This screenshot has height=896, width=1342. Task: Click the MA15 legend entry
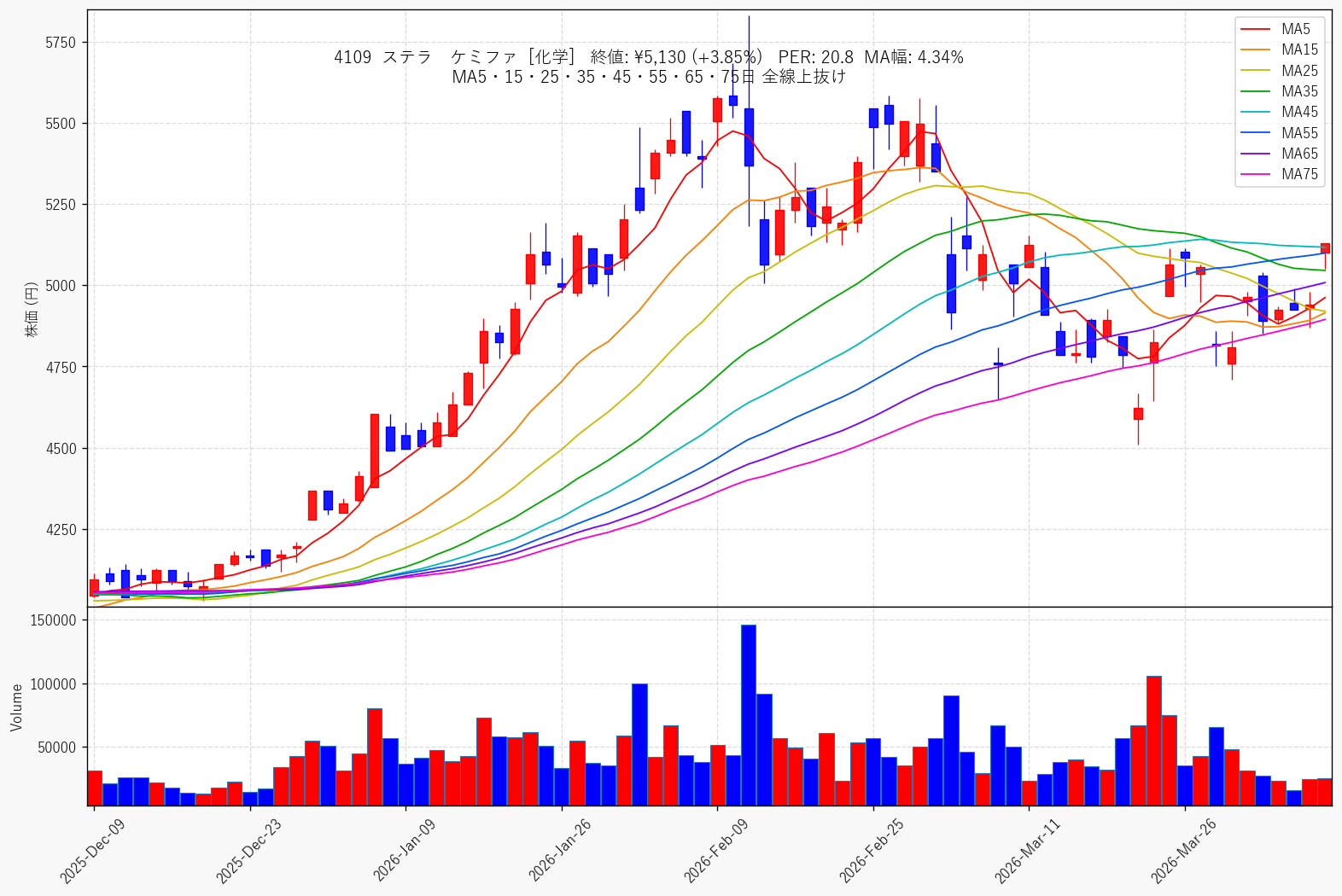tap(1279, 49)
